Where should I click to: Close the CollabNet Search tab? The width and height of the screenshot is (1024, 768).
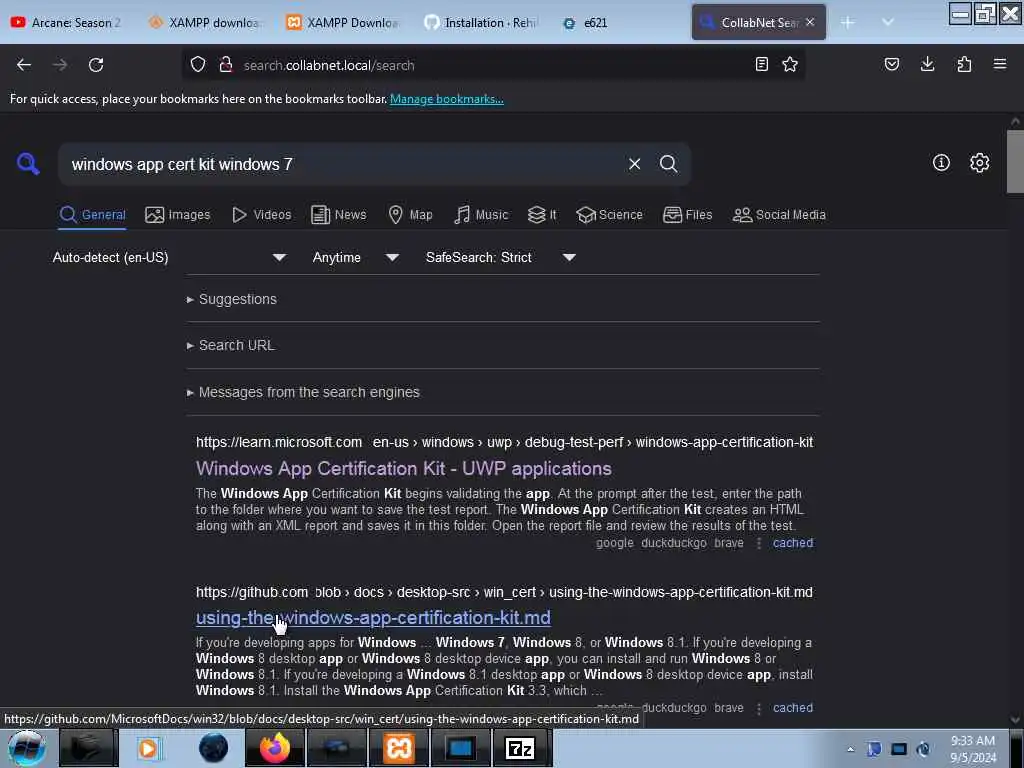point(810,22)
